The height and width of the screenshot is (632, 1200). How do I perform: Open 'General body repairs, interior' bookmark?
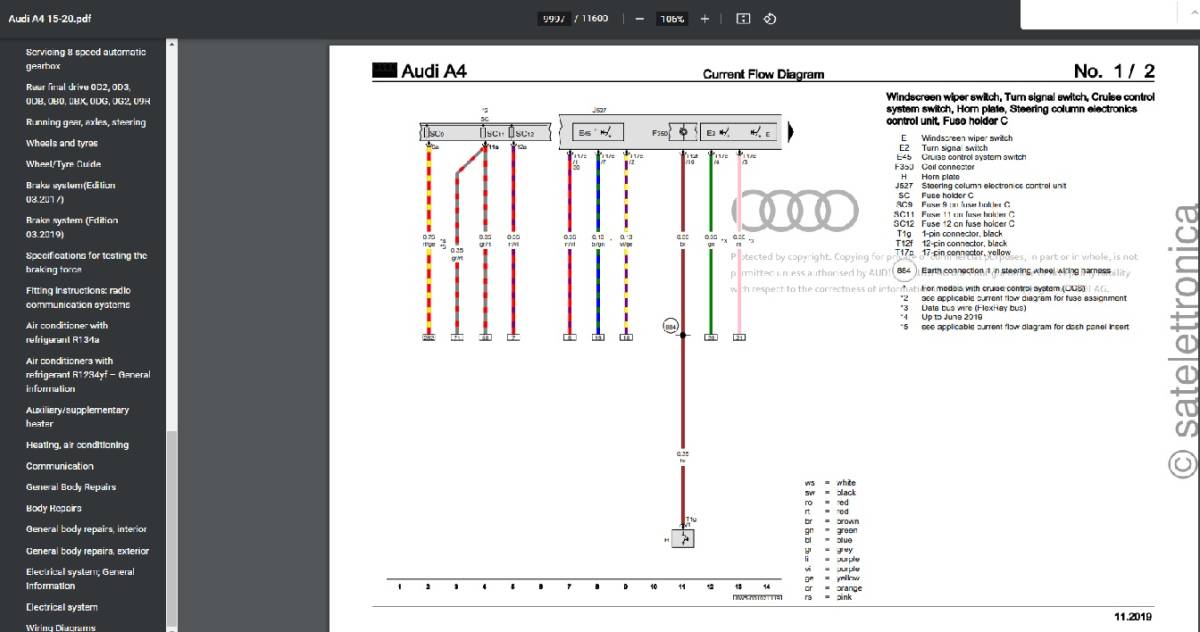[x=86, y=529]
